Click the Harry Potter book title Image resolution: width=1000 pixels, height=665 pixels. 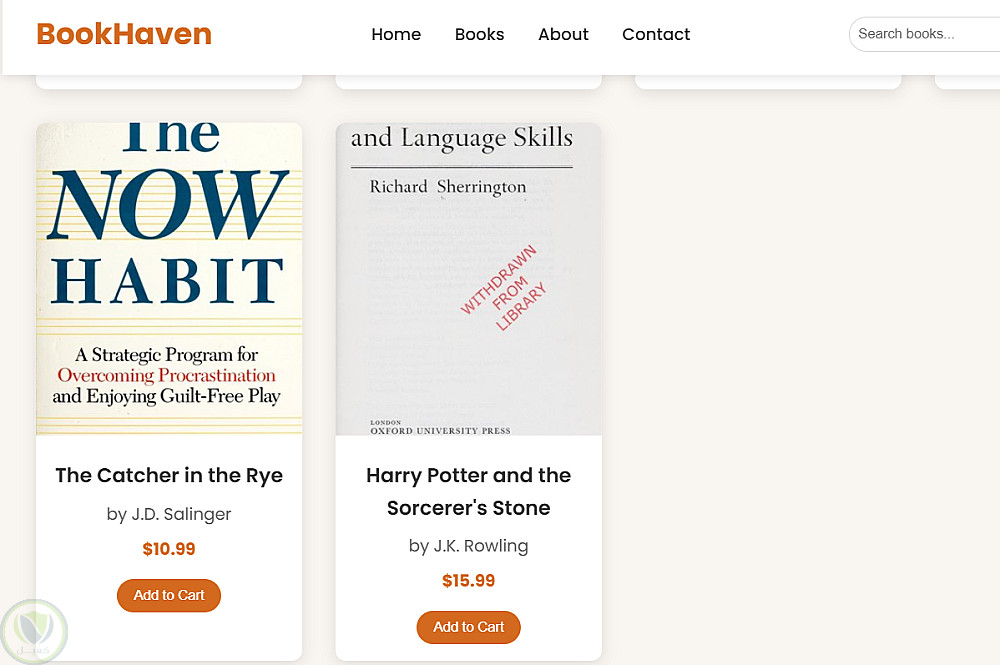pos(468,491)
